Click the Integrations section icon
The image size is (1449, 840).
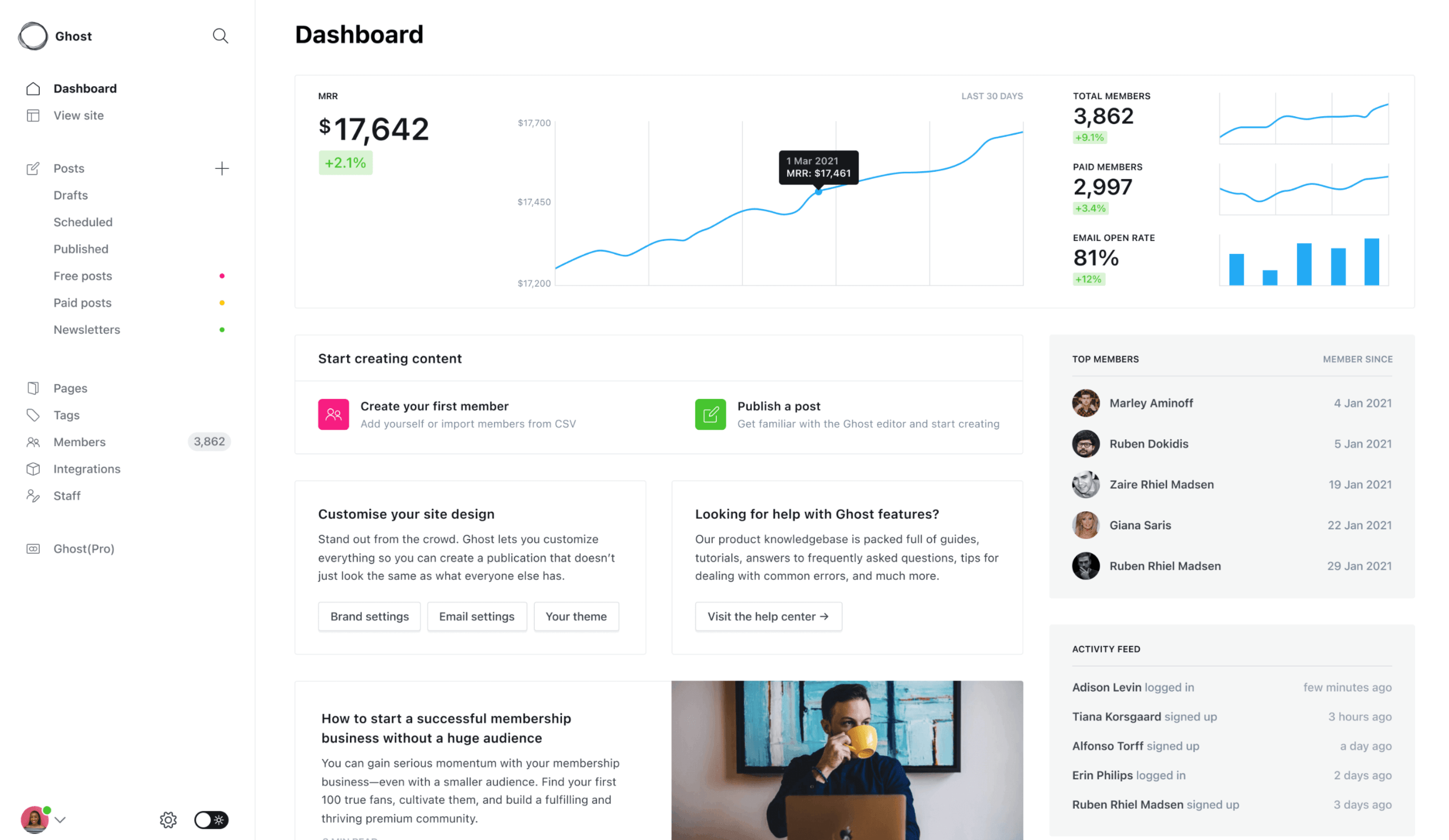click(33, 468)
